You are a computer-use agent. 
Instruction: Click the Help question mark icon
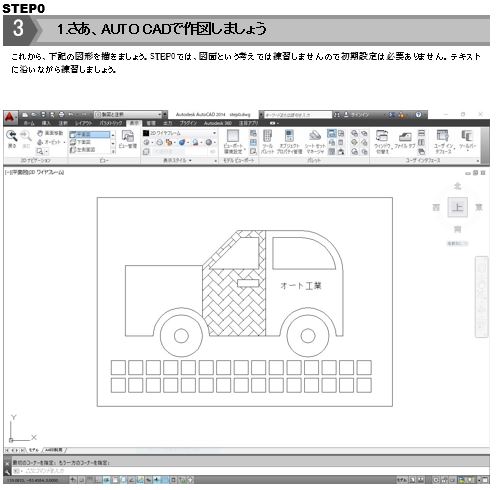click(419, 115)
